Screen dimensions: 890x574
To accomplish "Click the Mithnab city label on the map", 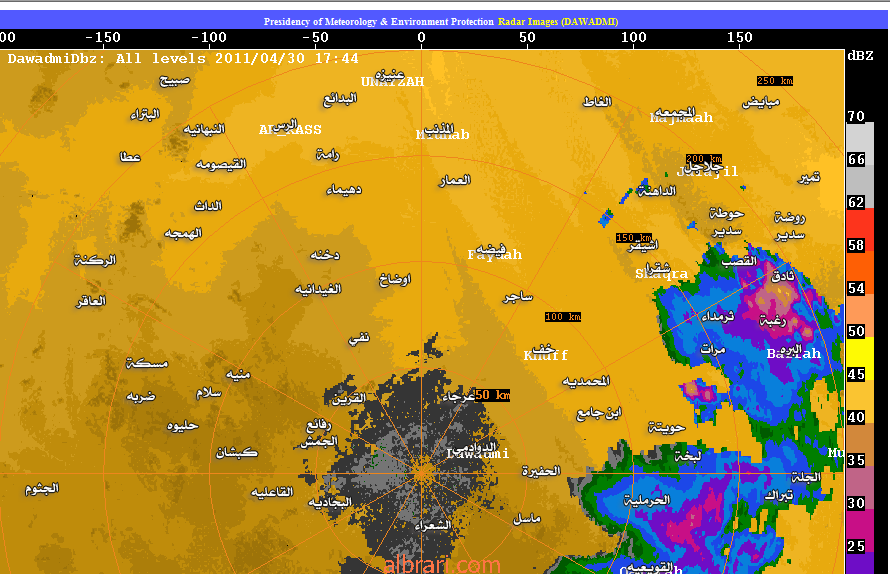I will pyautogui.click(x=443, y=135).
